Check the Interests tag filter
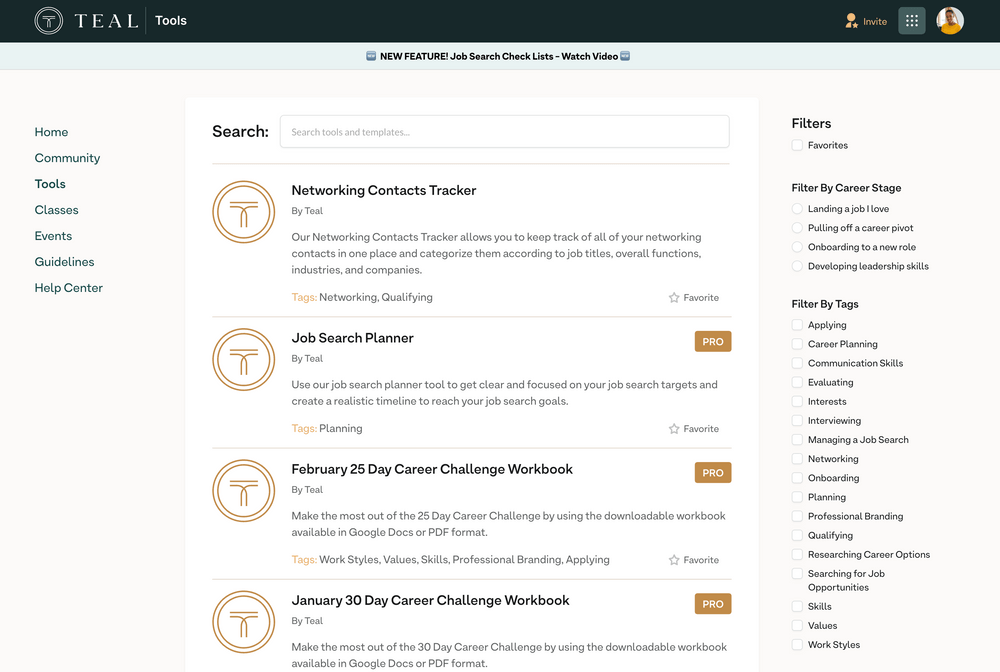The image size is (1000, 672). (797, 402)
